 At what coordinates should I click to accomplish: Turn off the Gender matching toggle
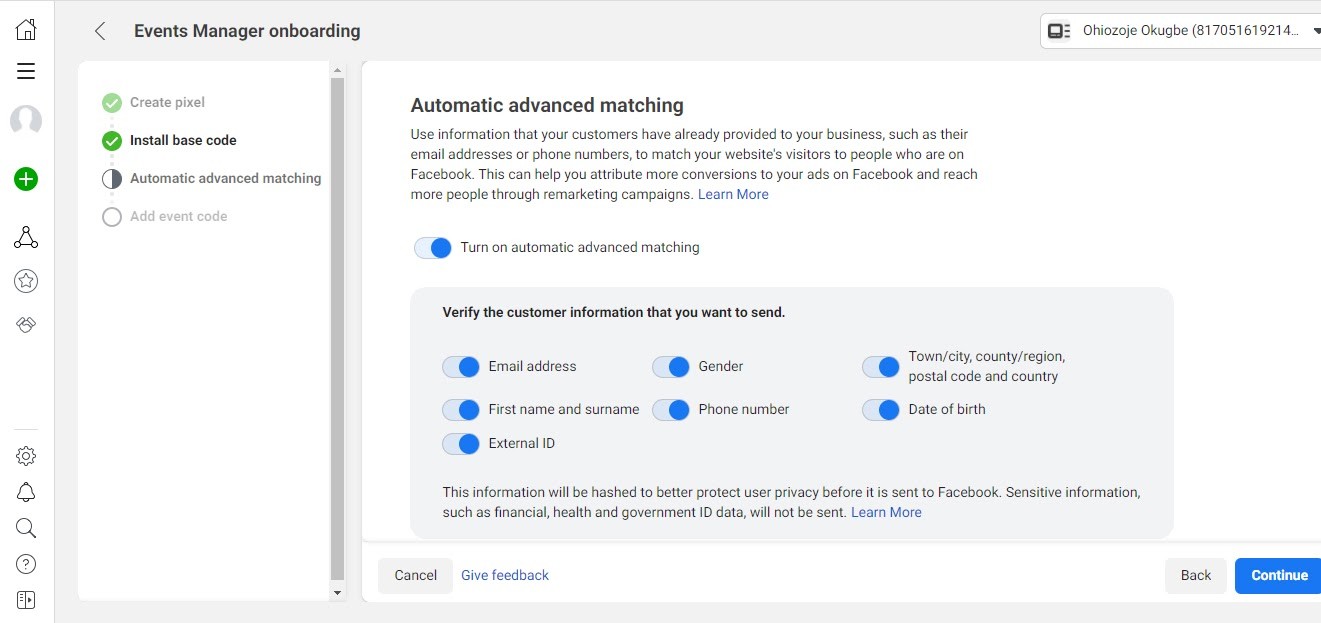tap(670, 366)
